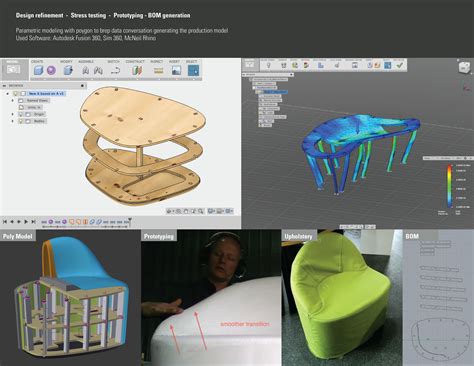Select the highlighted root component name
Viewport: 474px width, 366px height.
46,94
